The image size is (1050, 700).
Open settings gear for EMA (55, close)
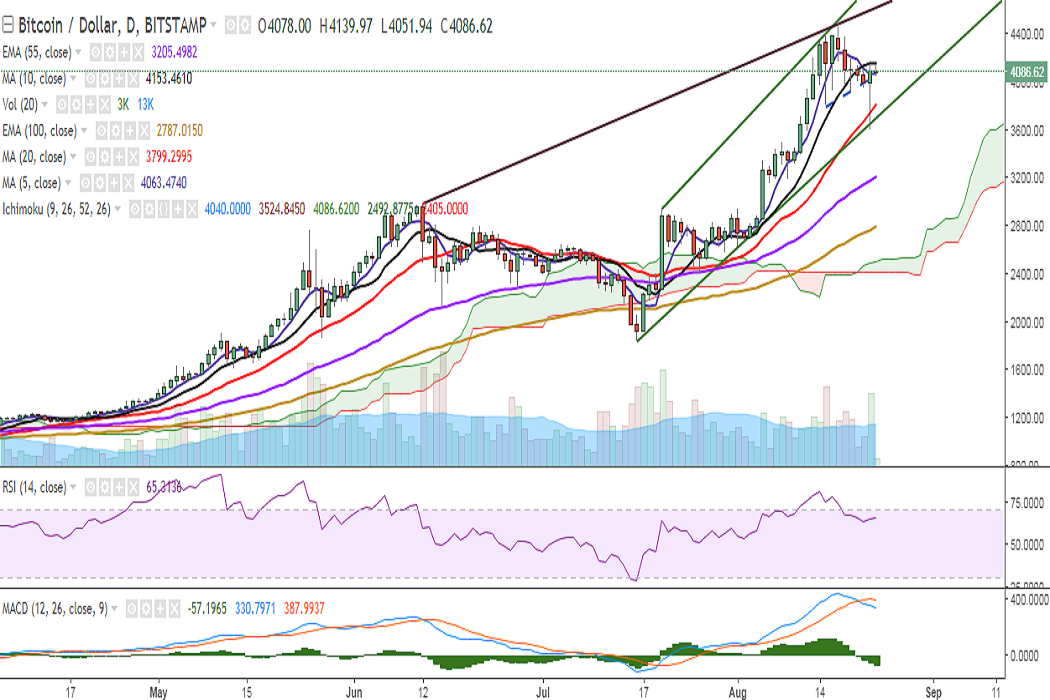(110, 52)
